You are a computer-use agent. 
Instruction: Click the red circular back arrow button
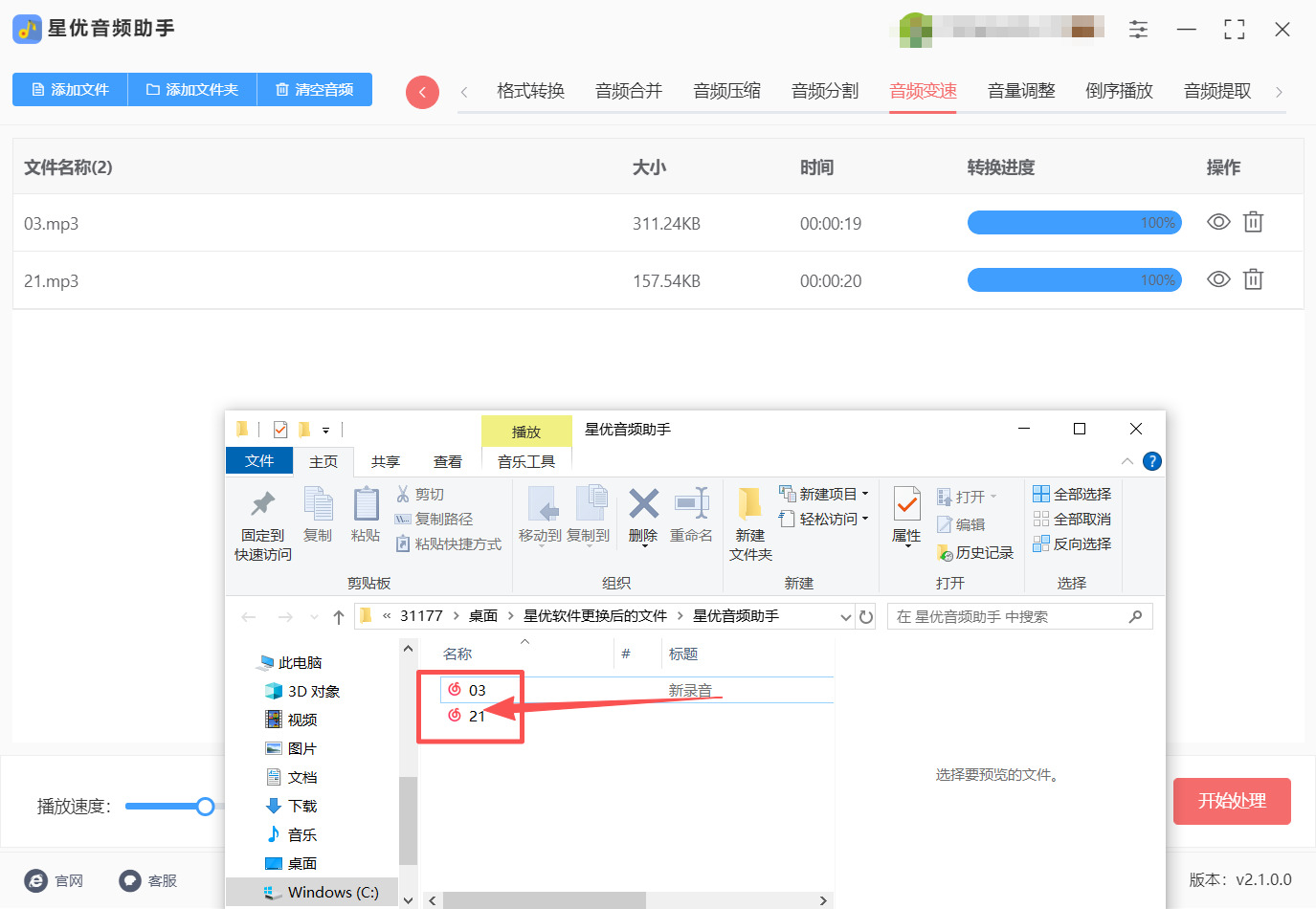422,92
